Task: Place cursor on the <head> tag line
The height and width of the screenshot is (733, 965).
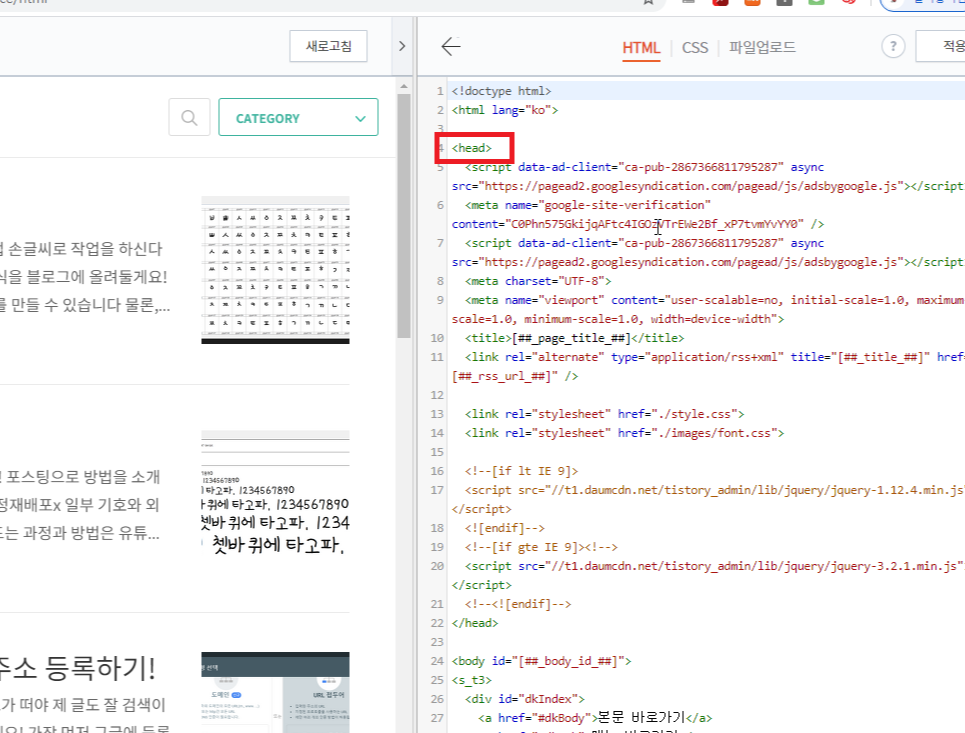Action: click(471, 148)
